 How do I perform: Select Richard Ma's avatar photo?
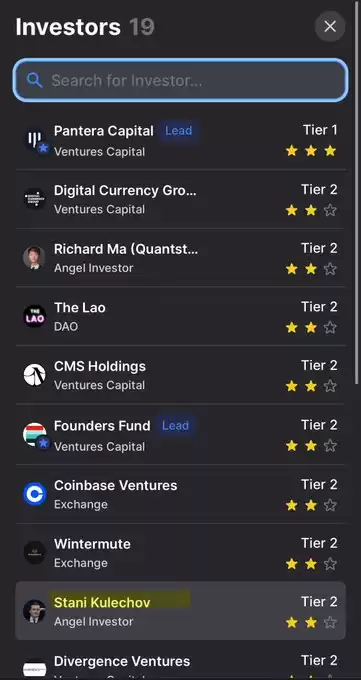35,258
